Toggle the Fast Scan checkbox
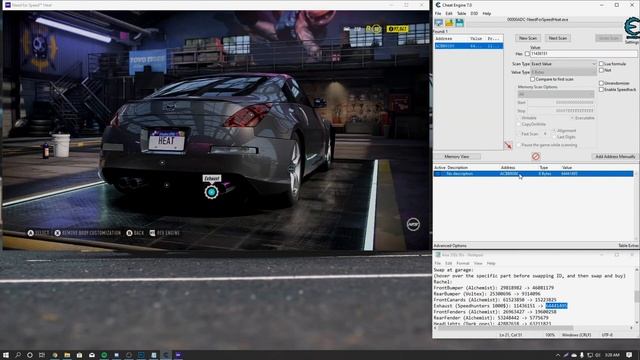640x360 pixels. pos(519,134)
